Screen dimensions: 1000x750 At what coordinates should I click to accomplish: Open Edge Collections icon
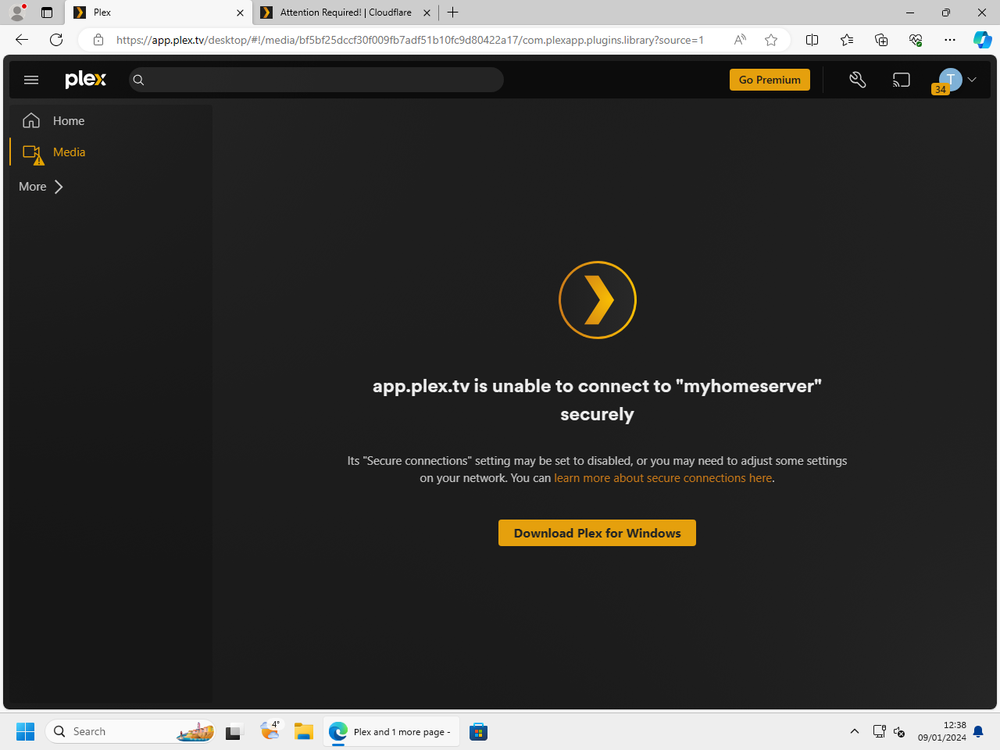click(x=881, y=40)
